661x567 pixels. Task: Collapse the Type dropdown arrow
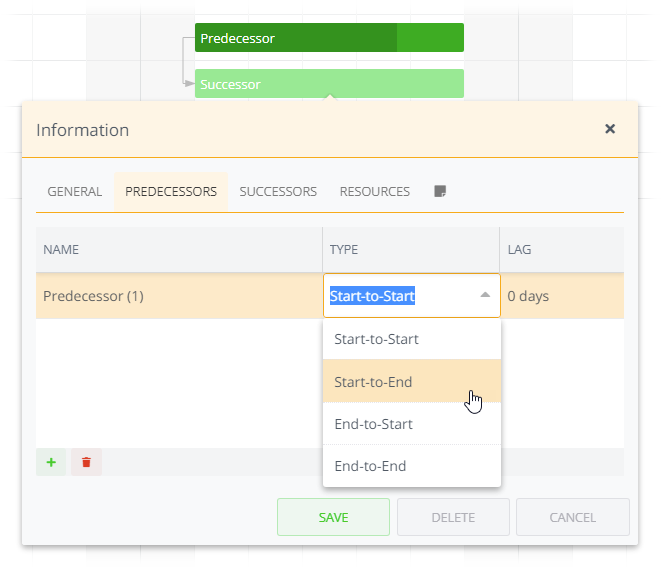click(485, 296)
